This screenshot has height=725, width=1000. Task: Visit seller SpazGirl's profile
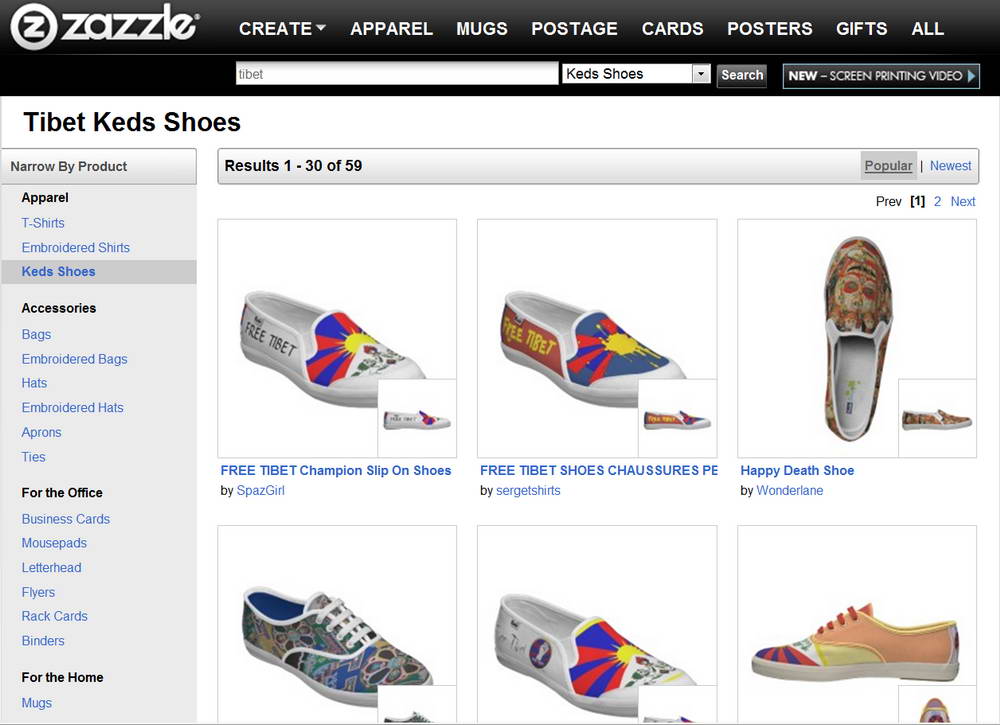click(x=260, y=490)
